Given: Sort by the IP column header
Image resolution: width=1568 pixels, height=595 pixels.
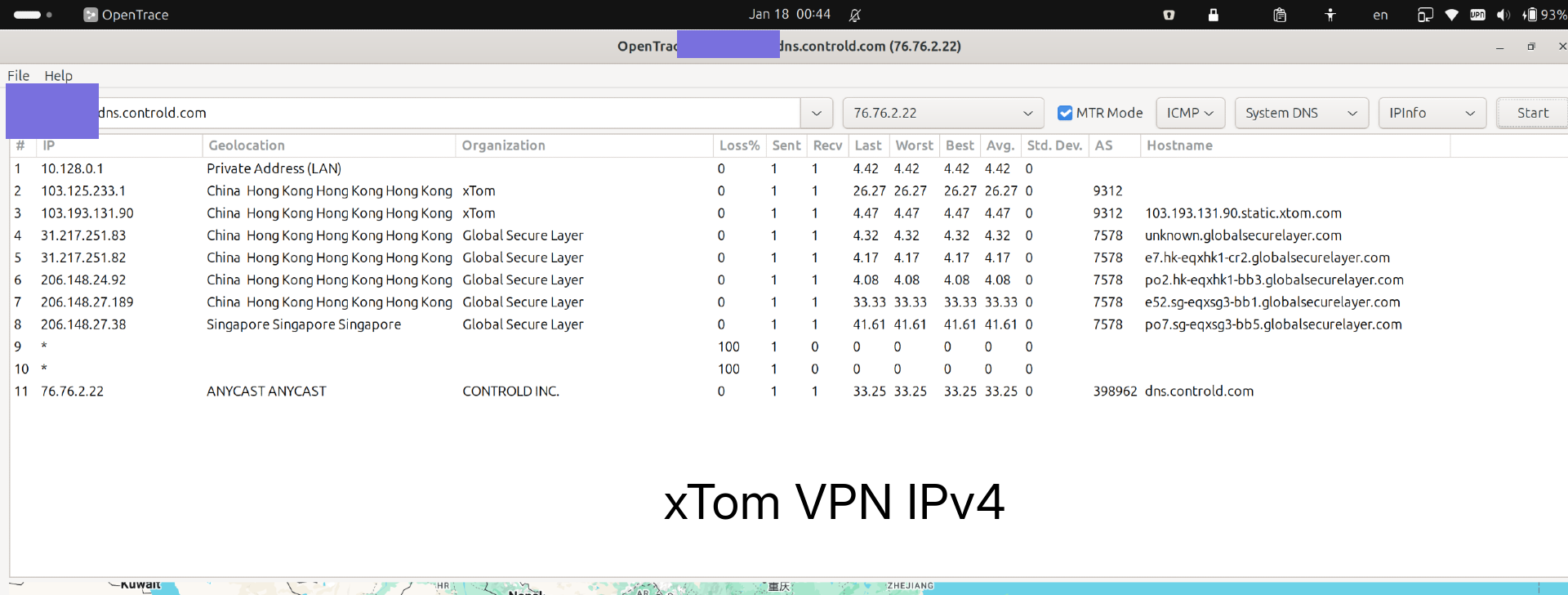Looking at the screenshot, I should pyautogui.click(x=119, y=145).
